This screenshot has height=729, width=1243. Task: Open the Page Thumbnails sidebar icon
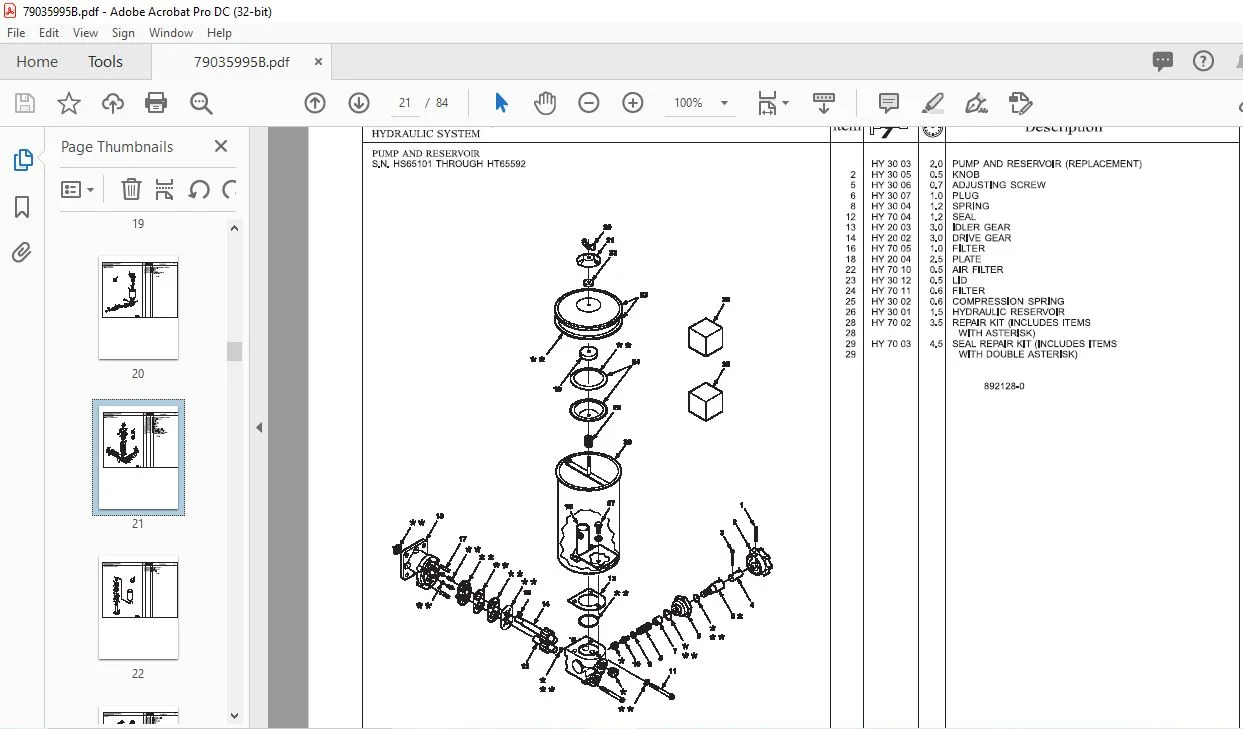tap(22, 160)
